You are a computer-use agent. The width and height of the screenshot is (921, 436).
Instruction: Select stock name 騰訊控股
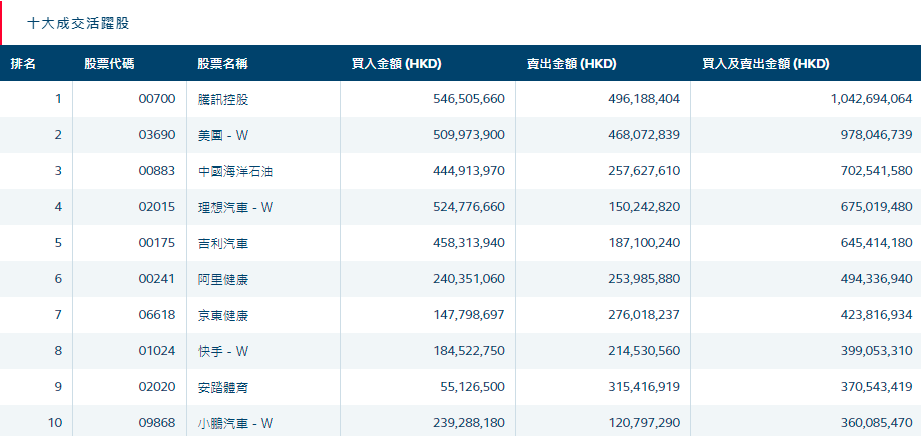pos(223,99)
